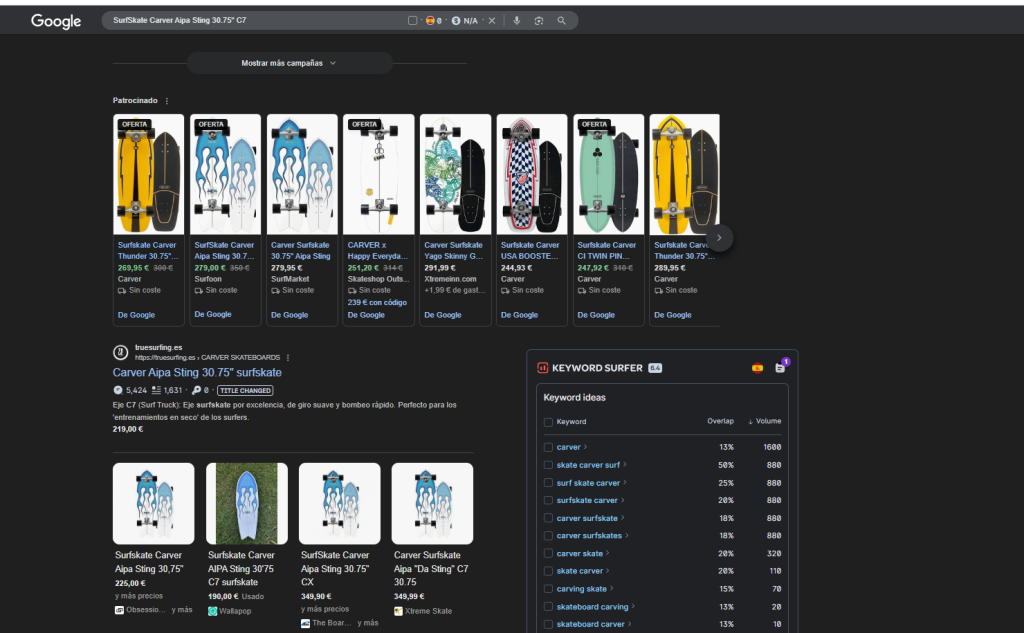Image resolution: width=1024 pixels, height=633 pixels.
Task: Expand 'Mostrar más campañas' dropdown
Action: 289,63
